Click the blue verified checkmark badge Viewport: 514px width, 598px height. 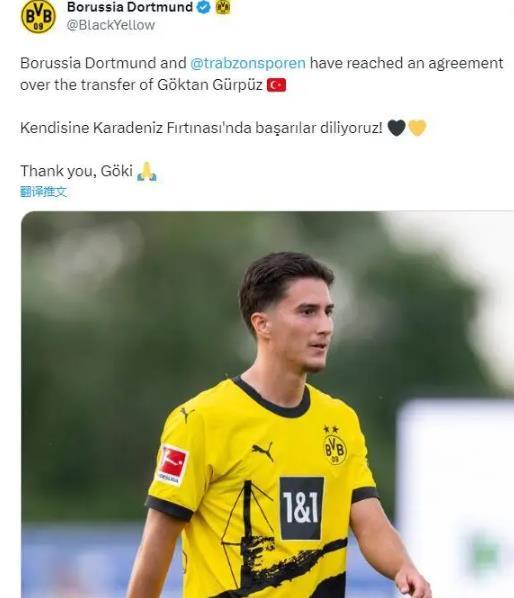[204, 7]
